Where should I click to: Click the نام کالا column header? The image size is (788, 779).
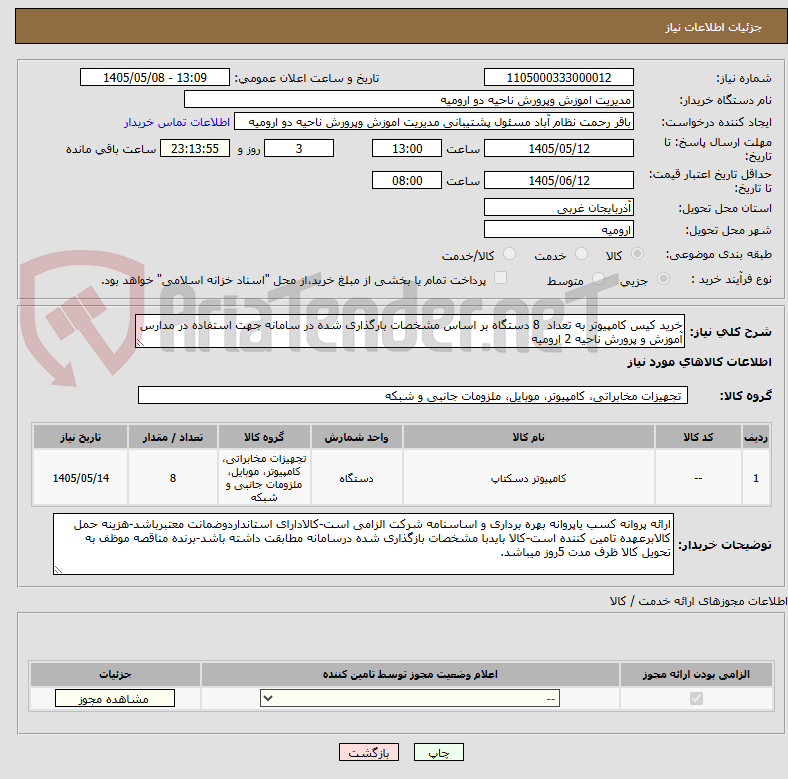click(528, 437)
